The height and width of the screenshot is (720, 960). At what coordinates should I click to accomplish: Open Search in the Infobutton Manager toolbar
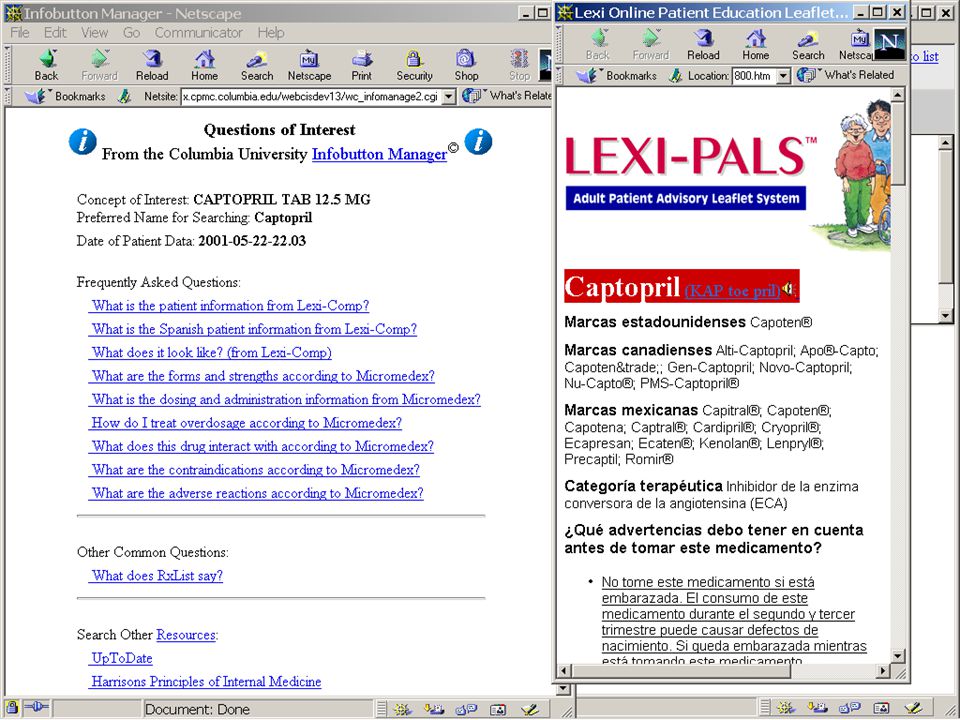coord(257,66)
